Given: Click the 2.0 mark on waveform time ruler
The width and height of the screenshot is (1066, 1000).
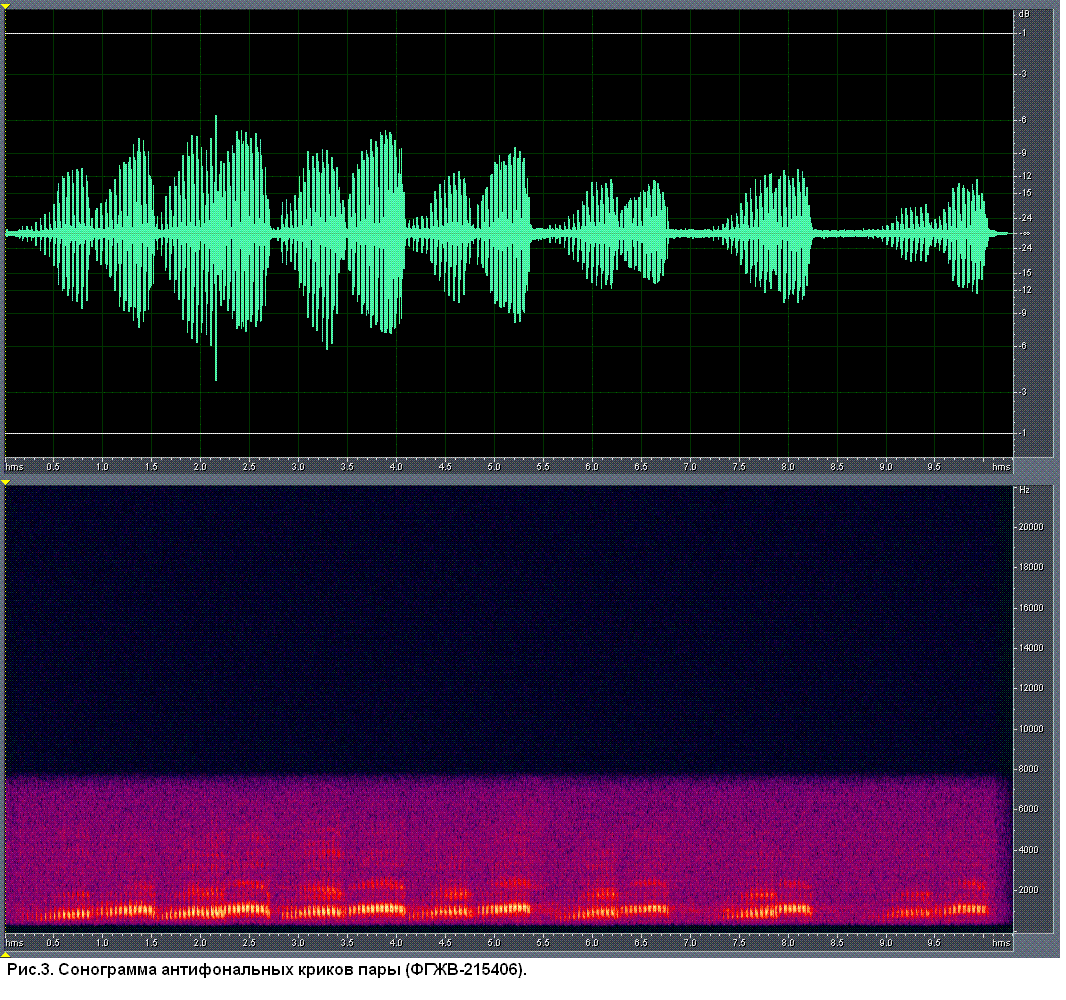Looking at the screenshot, I should (x=200, y=467).
